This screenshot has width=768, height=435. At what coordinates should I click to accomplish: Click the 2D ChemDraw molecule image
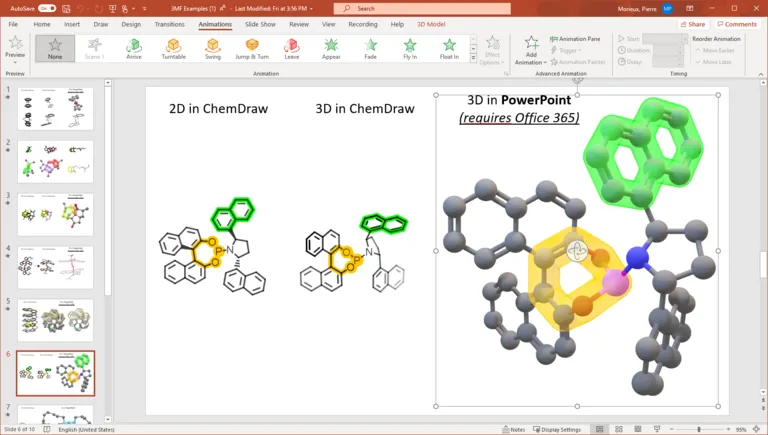click(212, 246)
